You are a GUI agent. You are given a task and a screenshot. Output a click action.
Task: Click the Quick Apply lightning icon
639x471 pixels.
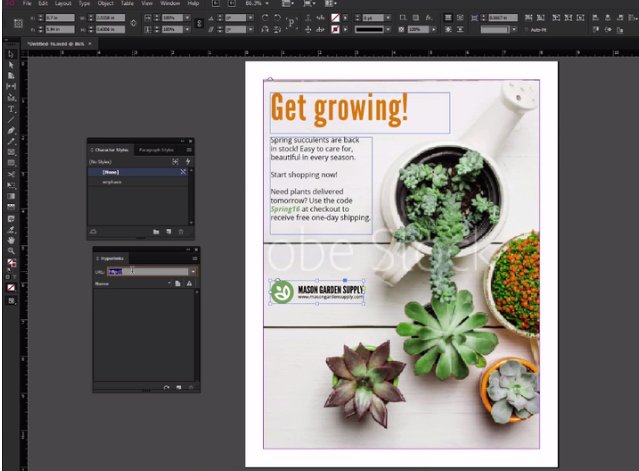pos(188,162)
